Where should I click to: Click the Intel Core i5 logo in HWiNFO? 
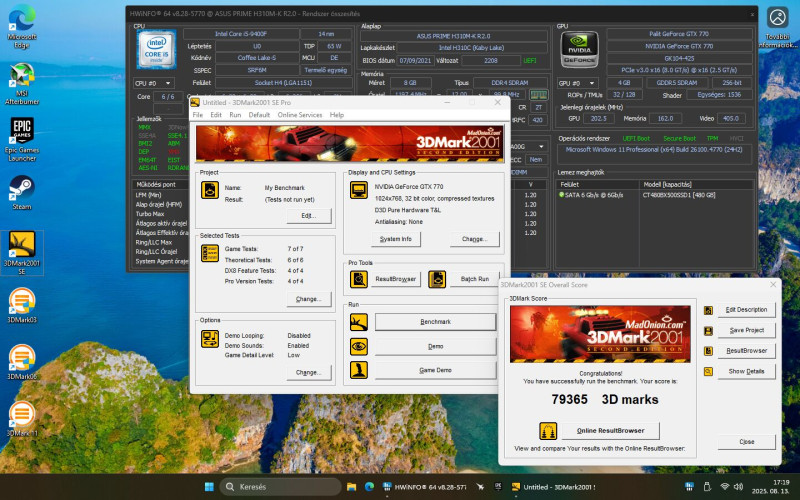coord(156,49)
